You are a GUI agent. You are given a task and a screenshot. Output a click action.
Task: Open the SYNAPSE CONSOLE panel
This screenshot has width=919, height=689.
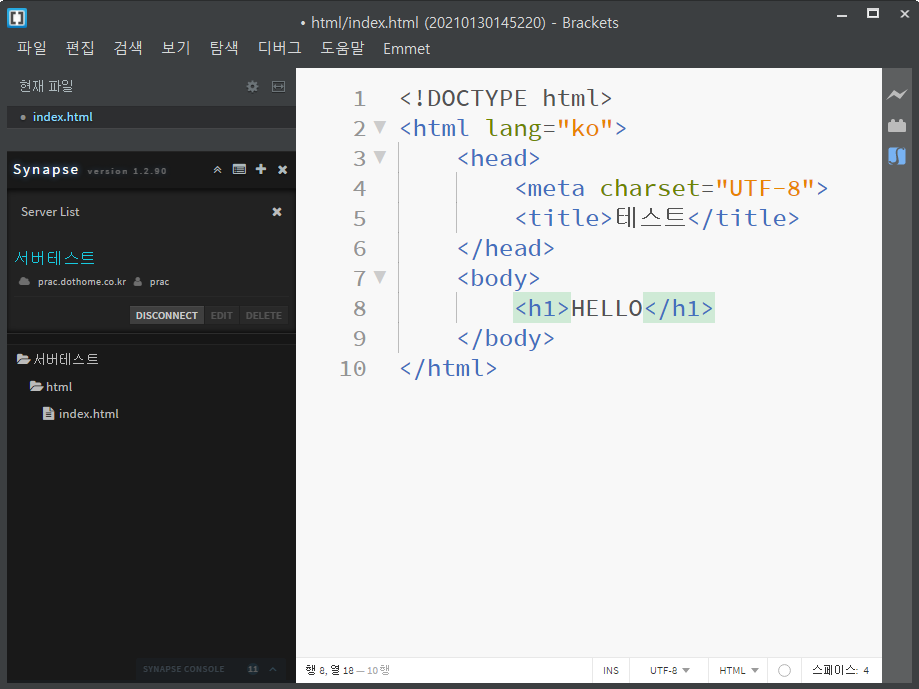183,669
